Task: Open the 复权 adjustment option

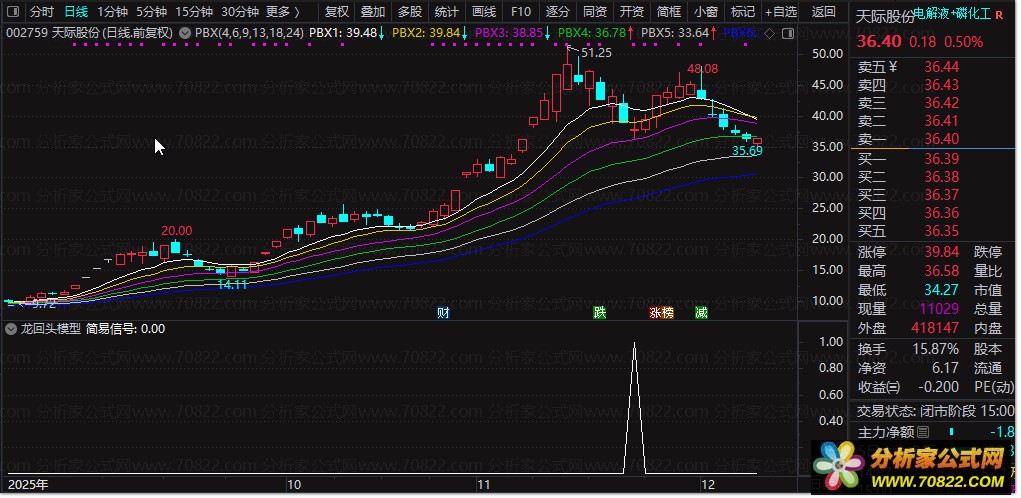Action: click(337, 12)
